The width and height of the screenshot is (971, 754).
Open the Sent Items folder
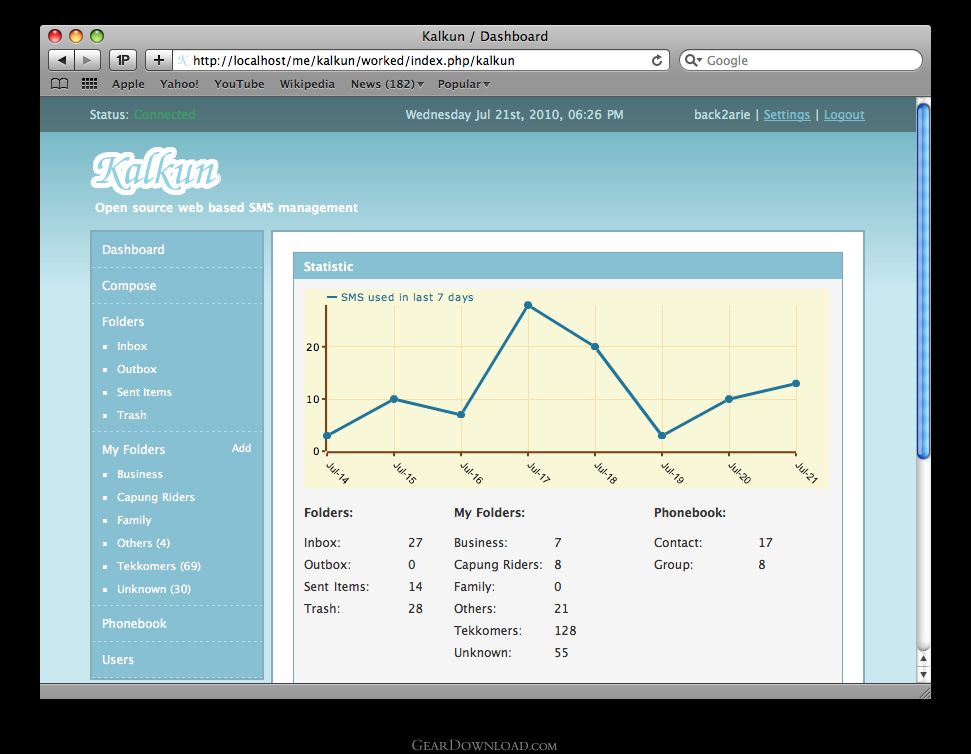tap(144, 392)
